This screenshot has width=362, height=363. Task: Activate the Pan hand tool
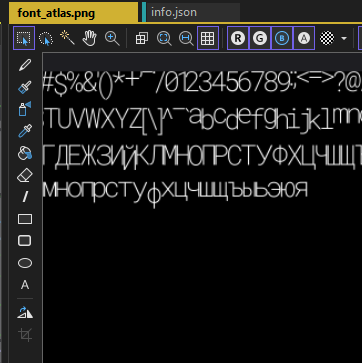(x=89, y=38)
